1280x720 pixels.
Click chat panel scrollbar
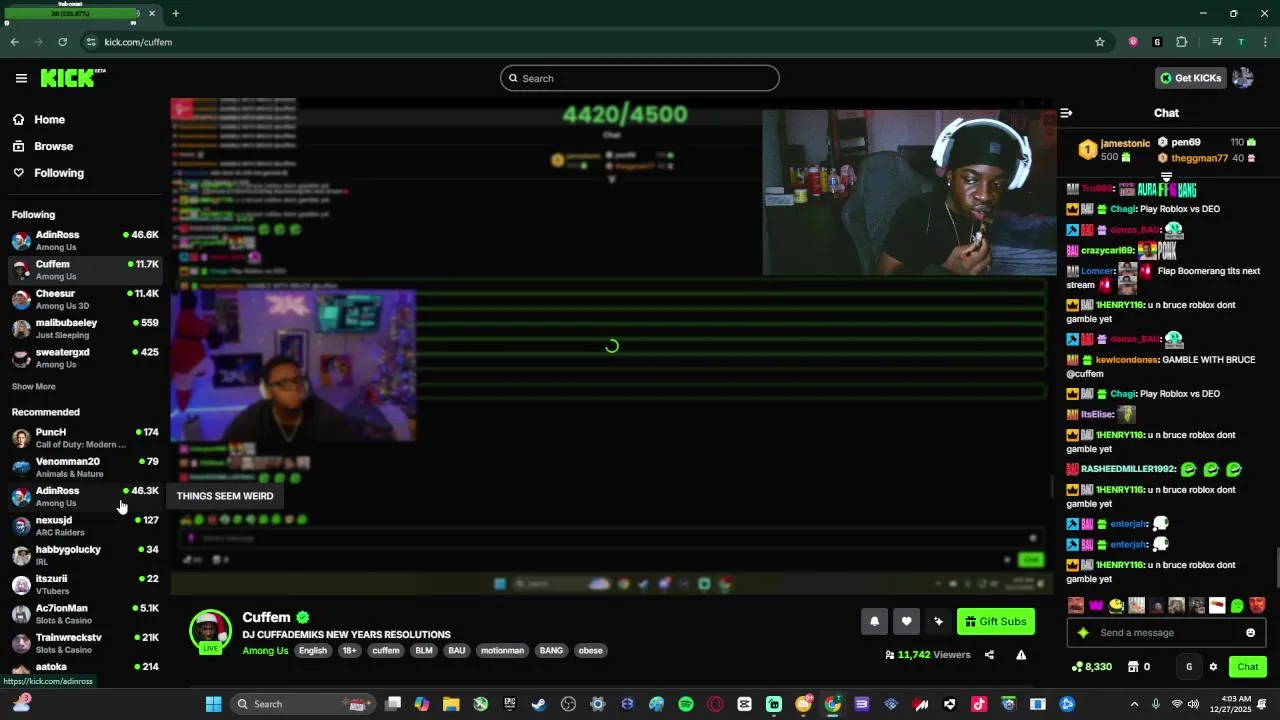[1277, 568]
